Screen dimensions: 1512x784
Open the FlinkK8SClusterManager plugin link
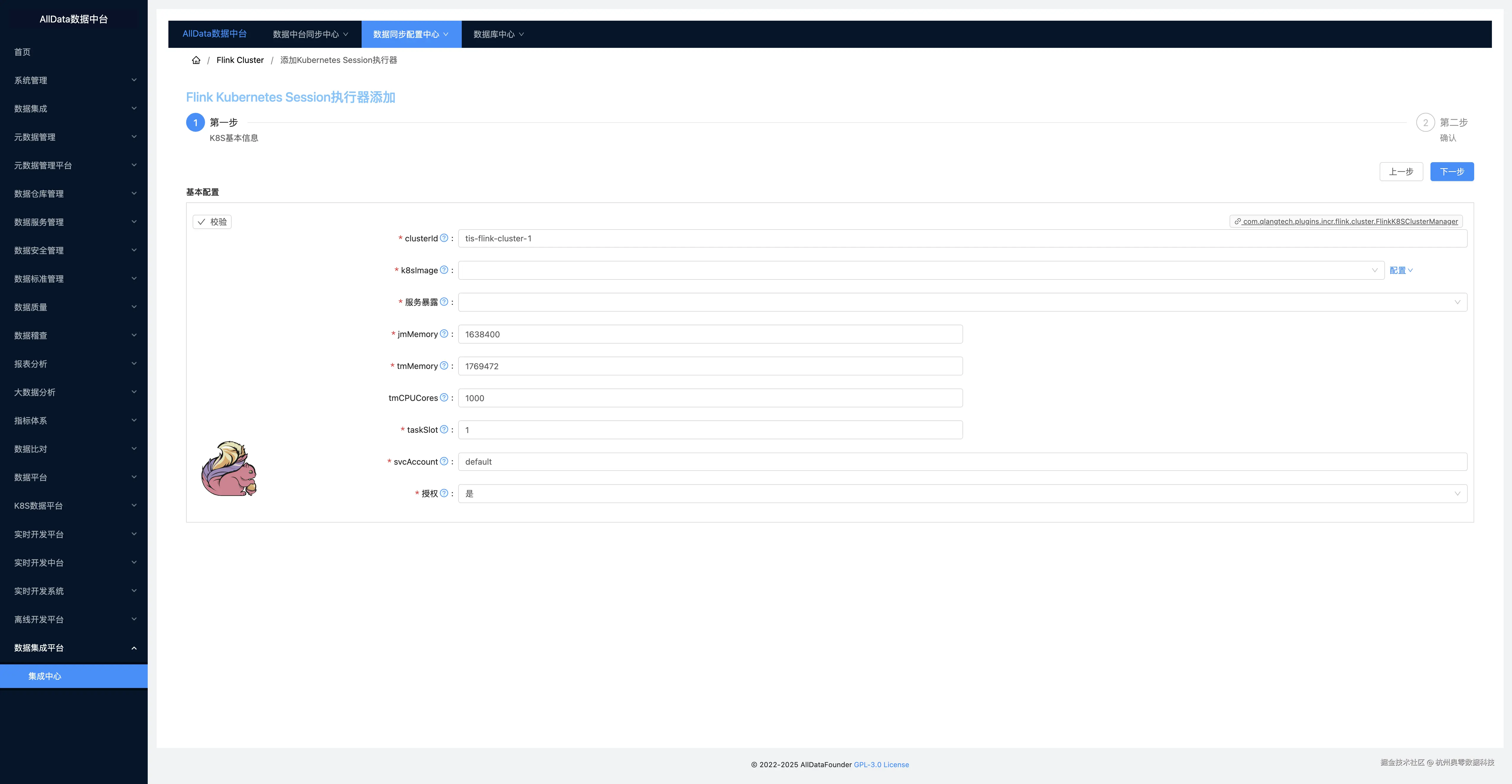[x=1350, y=221]
